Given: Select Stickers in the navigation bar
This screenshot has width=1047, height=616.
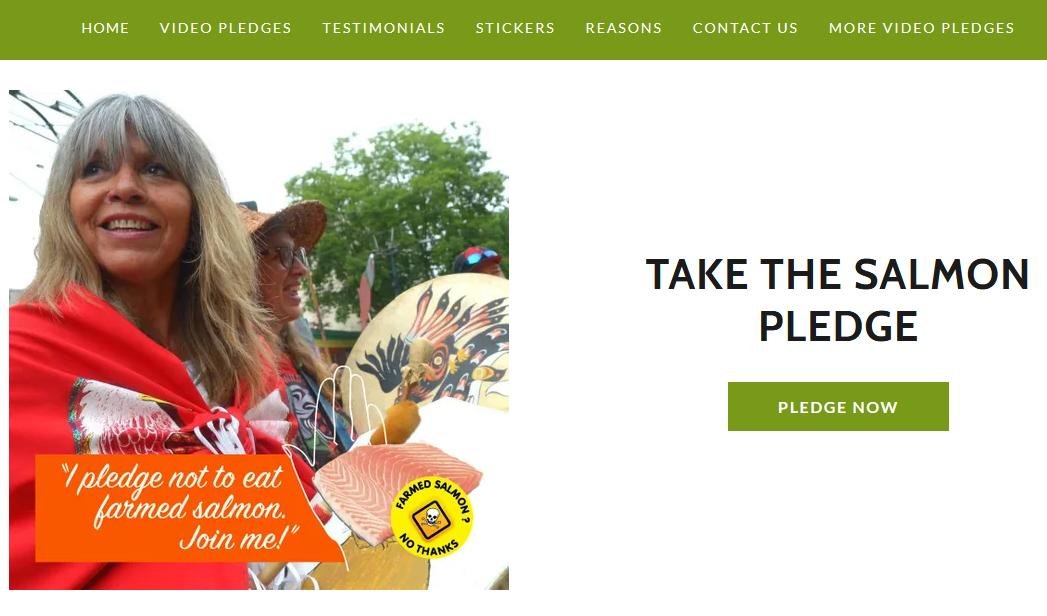Looking at the screenshot, I should 515,28.
